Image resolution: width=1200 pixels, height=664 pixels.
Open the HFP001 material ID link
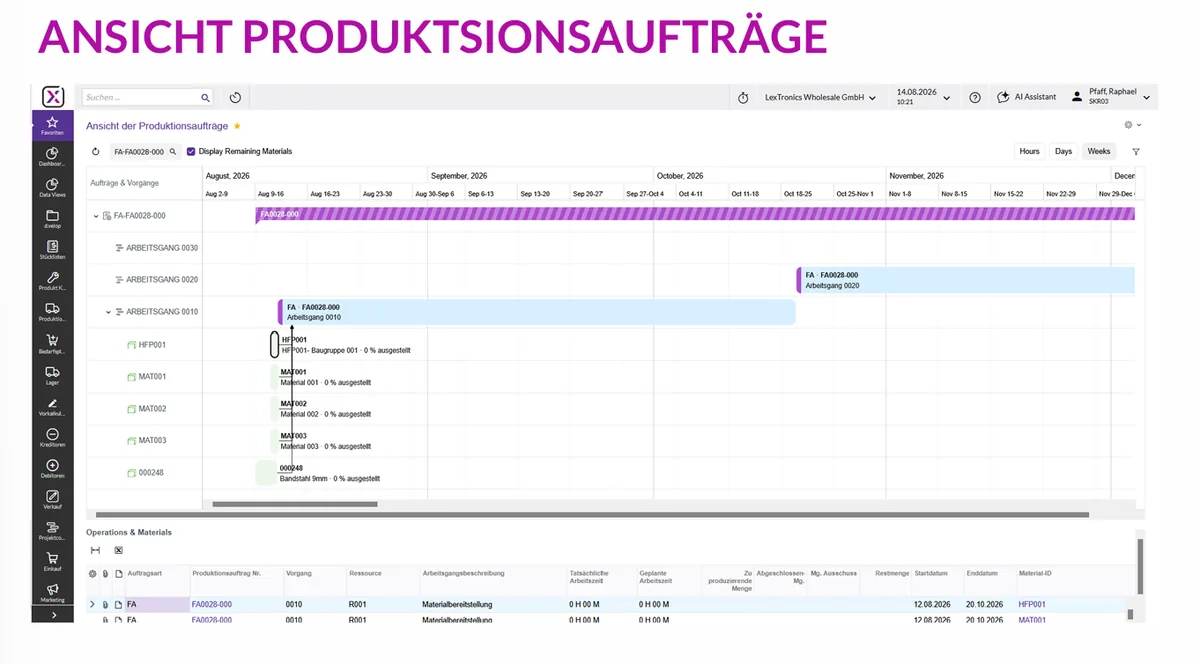tap(1032, 605)
